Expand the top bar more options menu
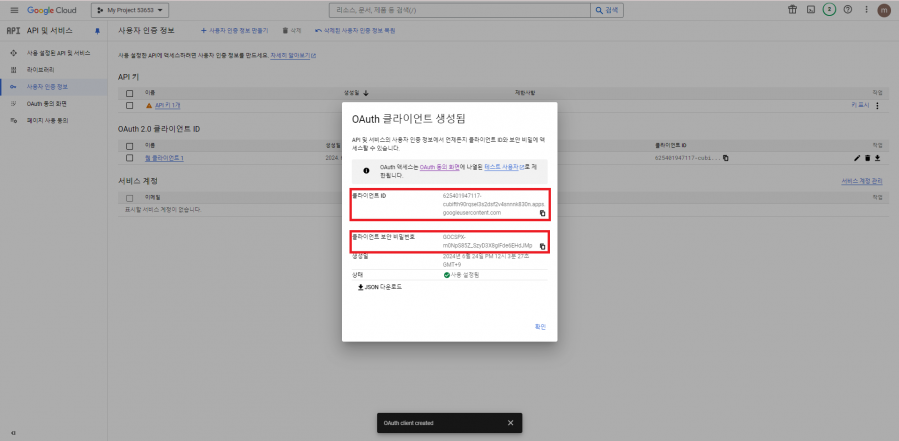899x441 pixels. [864, 10]
